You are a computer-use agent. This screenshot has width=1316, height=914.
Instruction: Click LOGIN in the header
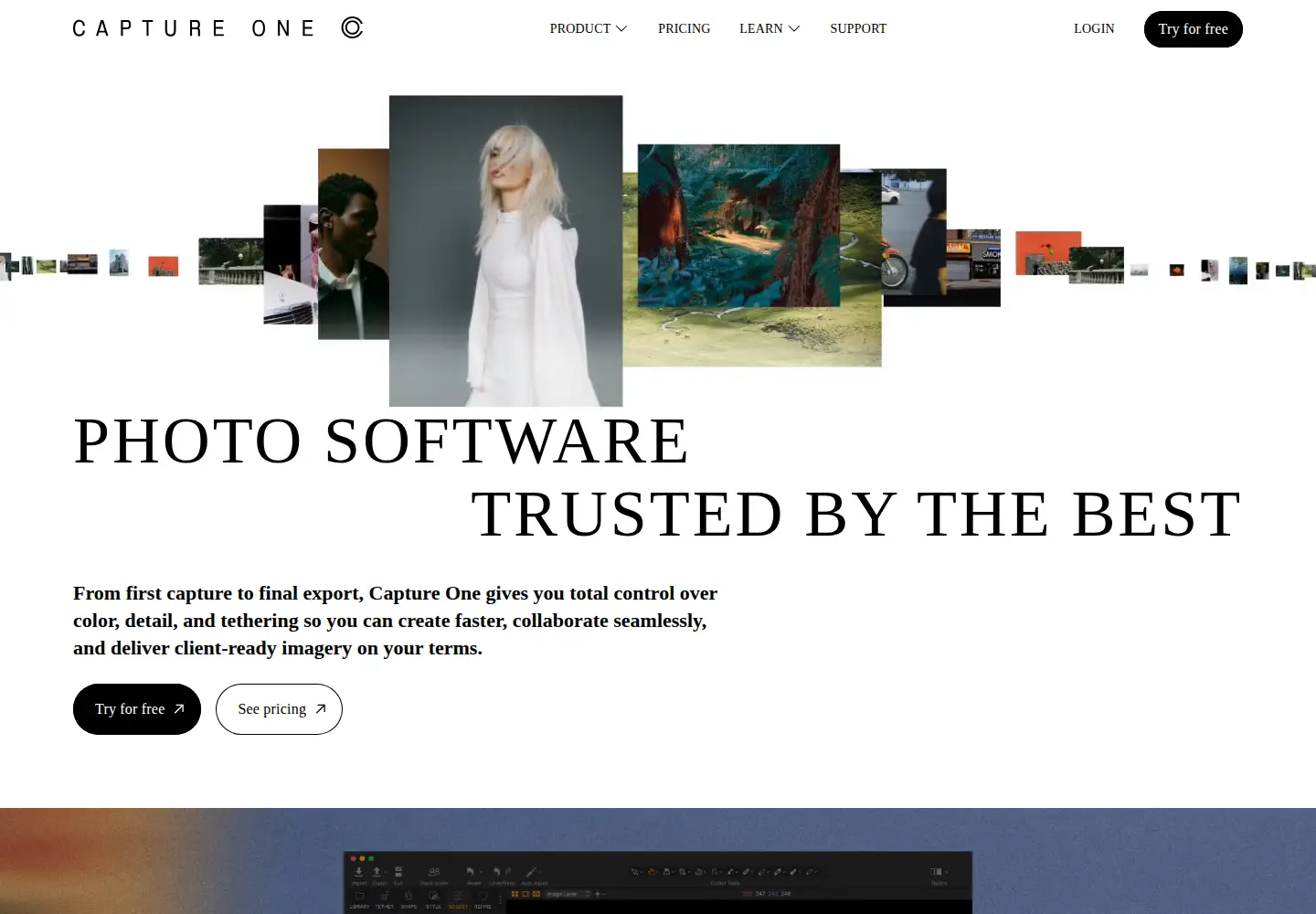pos(1094,28)
